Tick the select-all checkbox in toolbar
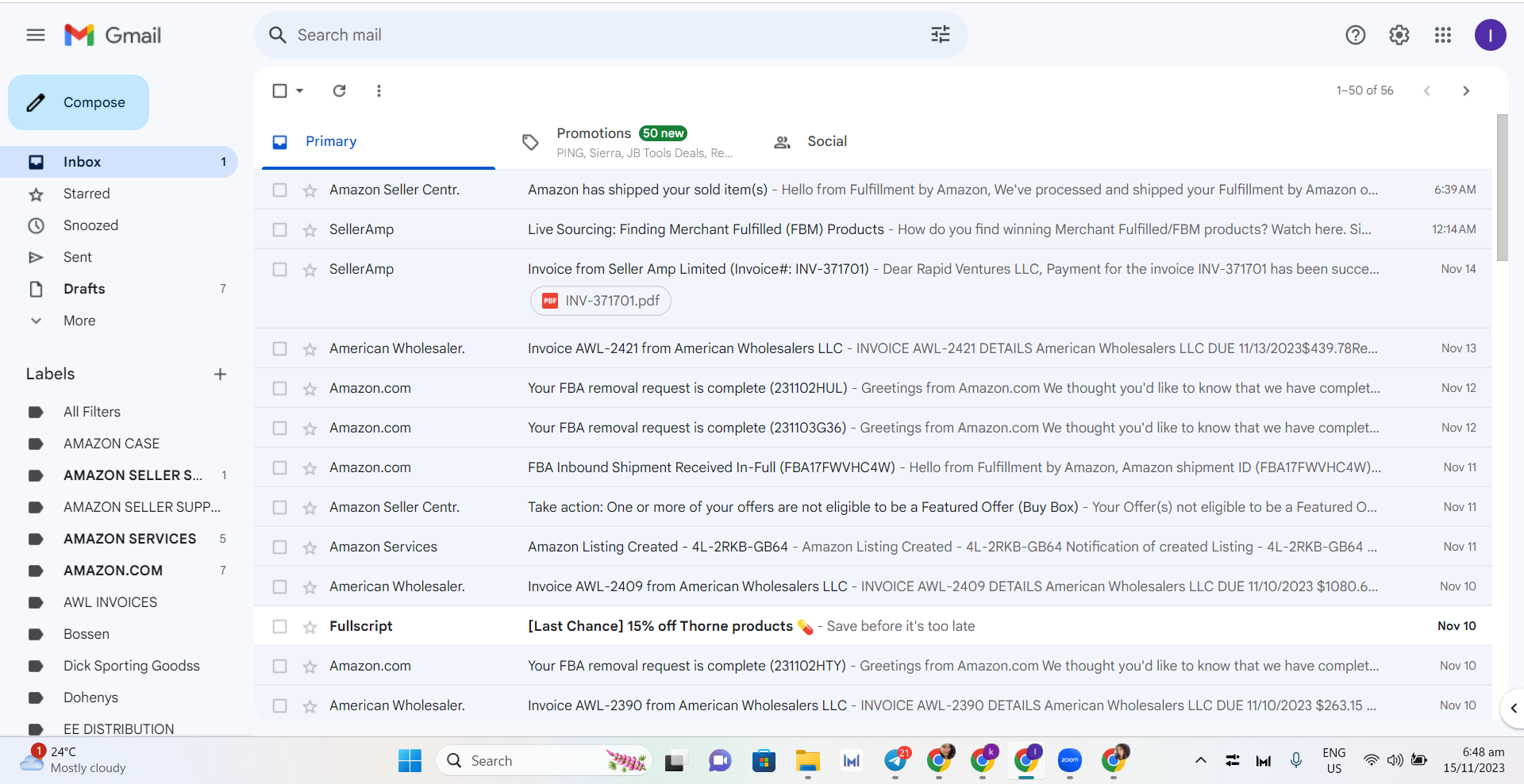The width and height of the screenshot is (1524, 784). pyautogui.click(x=279, y=90)
